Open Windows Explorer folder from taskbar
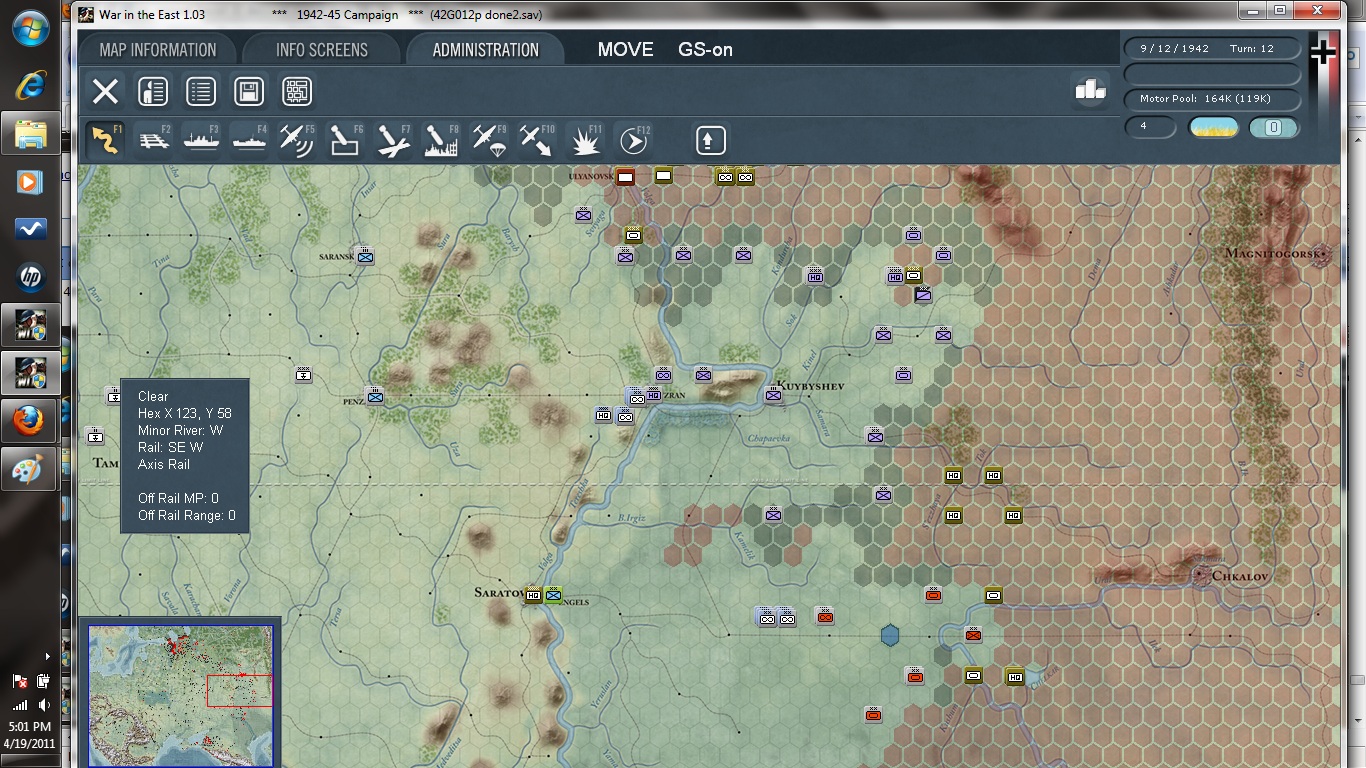 [x=31, y=134]
